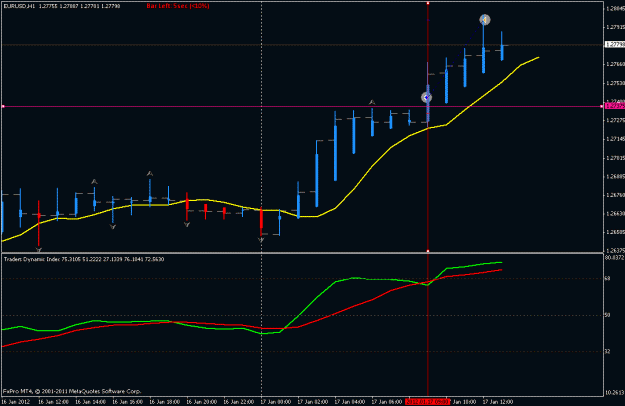This screenshot has width=625, height=406.
Task: Click the up fractal arrow above the 16 Jan 18:00 candle
Action: click(x=150, y=174)
